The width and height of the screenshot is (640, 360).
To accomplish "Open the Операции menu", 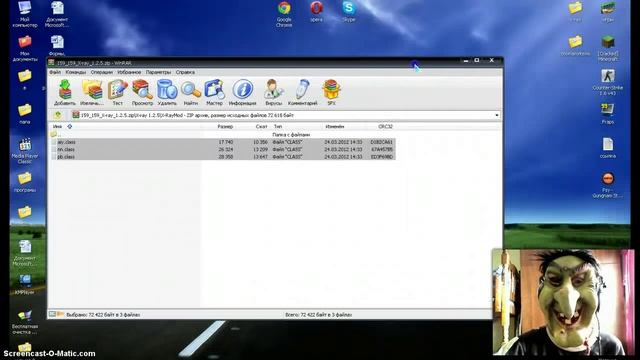I will click(102, 72).
